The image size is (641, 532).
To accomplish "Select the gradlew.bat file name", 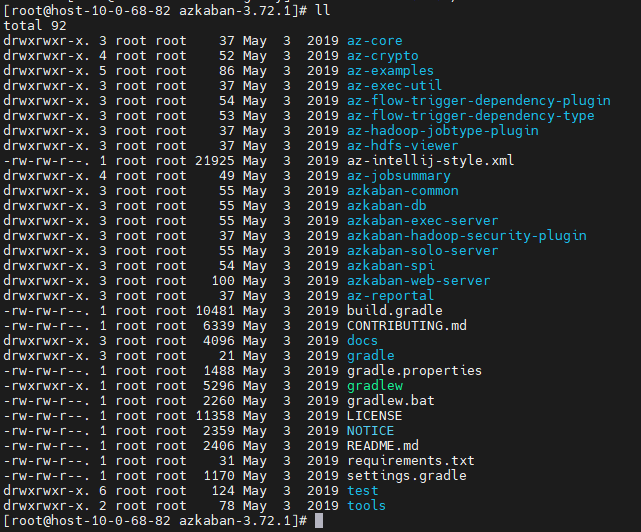I will [390, 401].
